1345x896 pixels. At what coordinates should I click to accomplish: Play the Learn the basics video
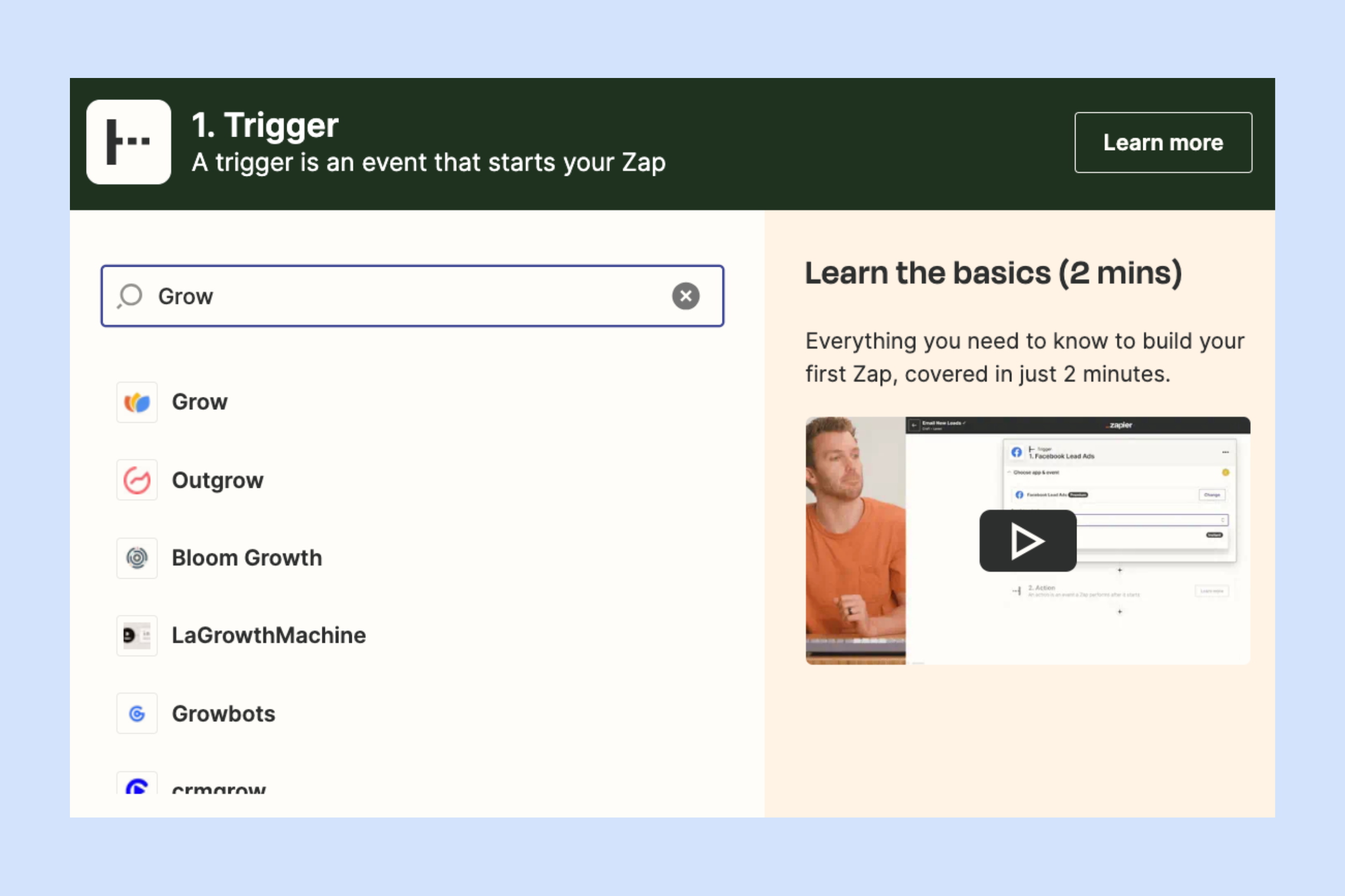(x=1028, y=541)
